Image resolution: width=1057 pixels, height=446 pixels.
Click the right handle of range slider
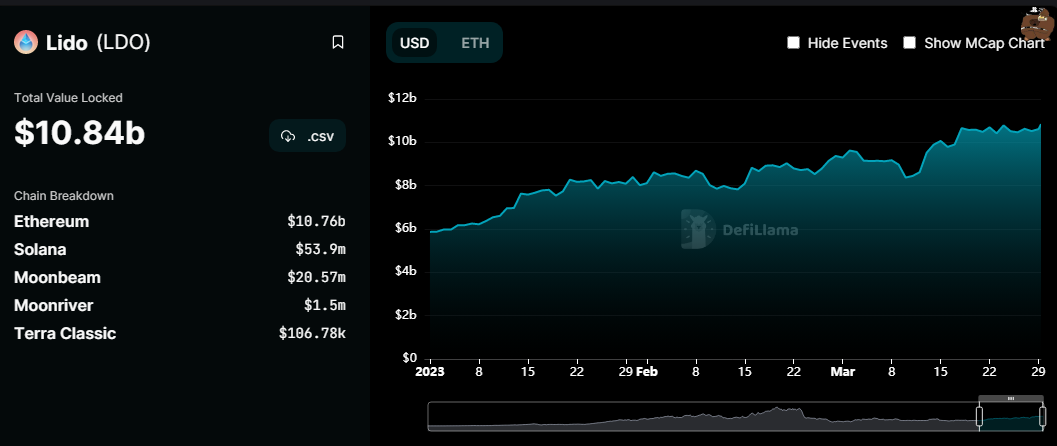[1041, 416]
